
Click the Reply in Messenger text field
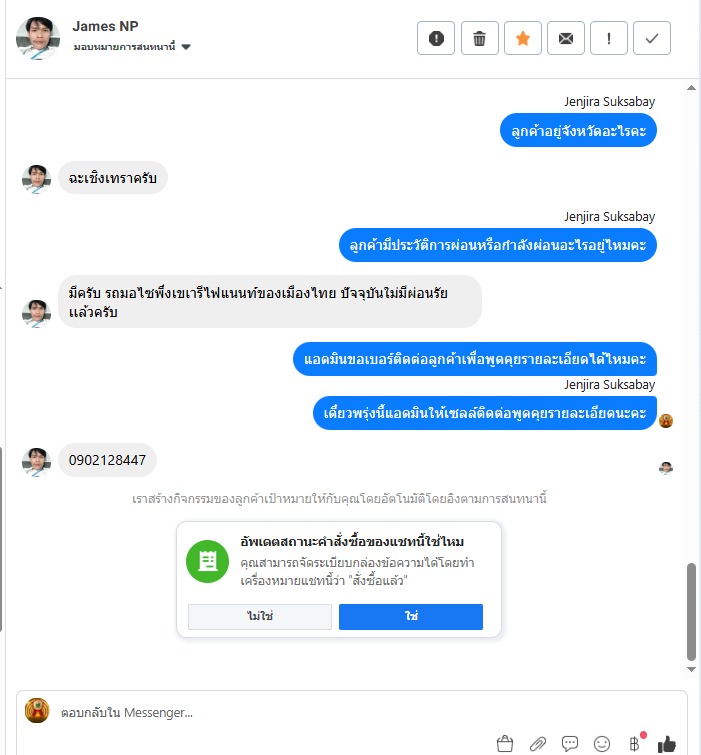pyautogui.click(x=366, y=713)
